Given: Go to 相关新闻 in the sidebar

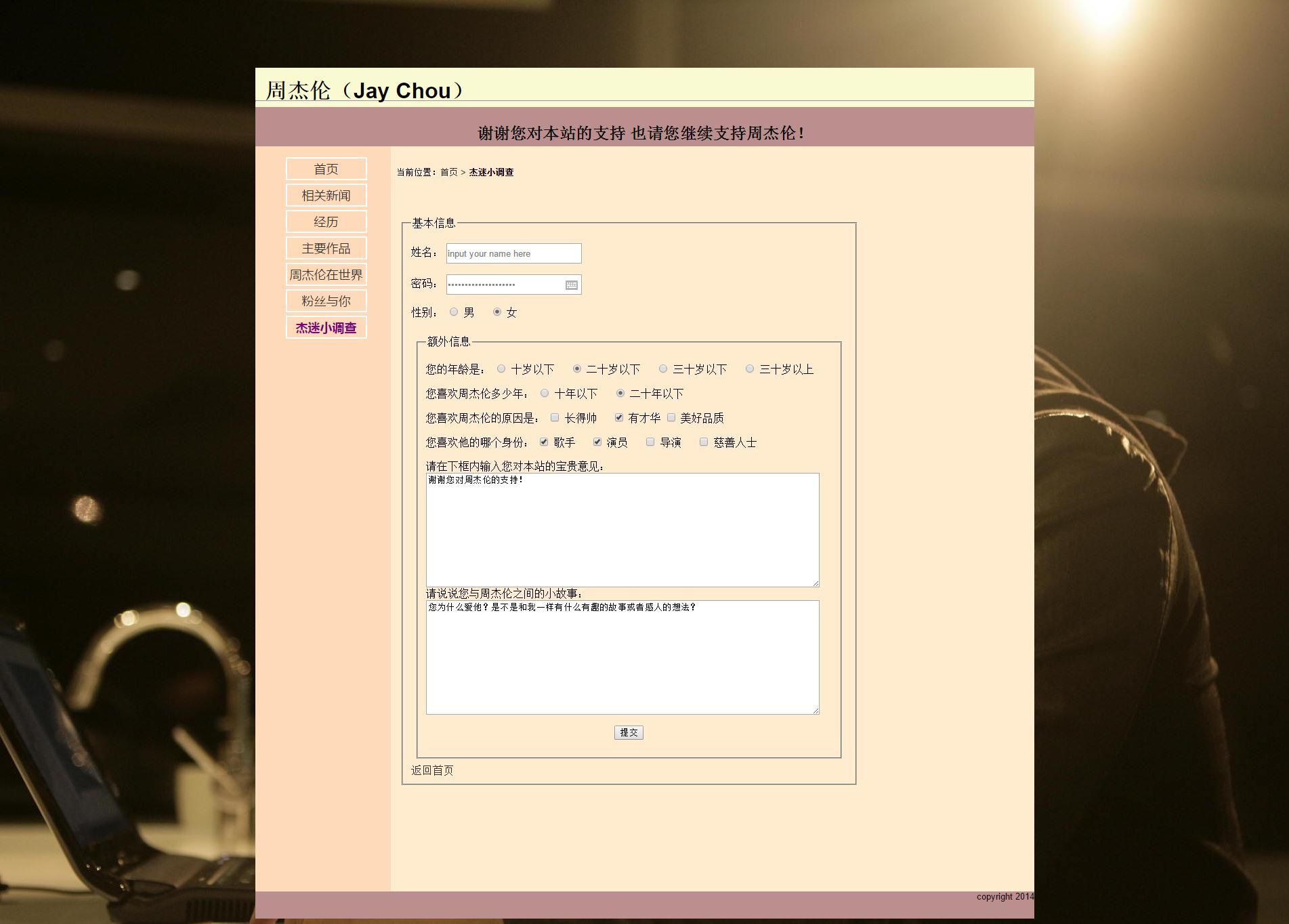Looking at the screenshot, I should [326, 196].
